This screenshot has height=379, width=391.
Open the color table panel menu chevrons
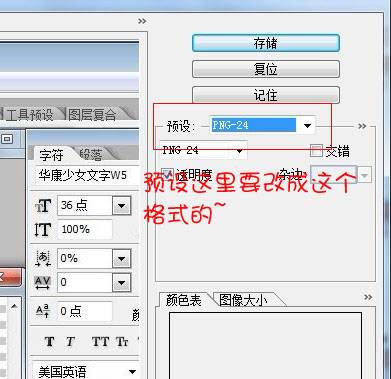coord(368,297)
